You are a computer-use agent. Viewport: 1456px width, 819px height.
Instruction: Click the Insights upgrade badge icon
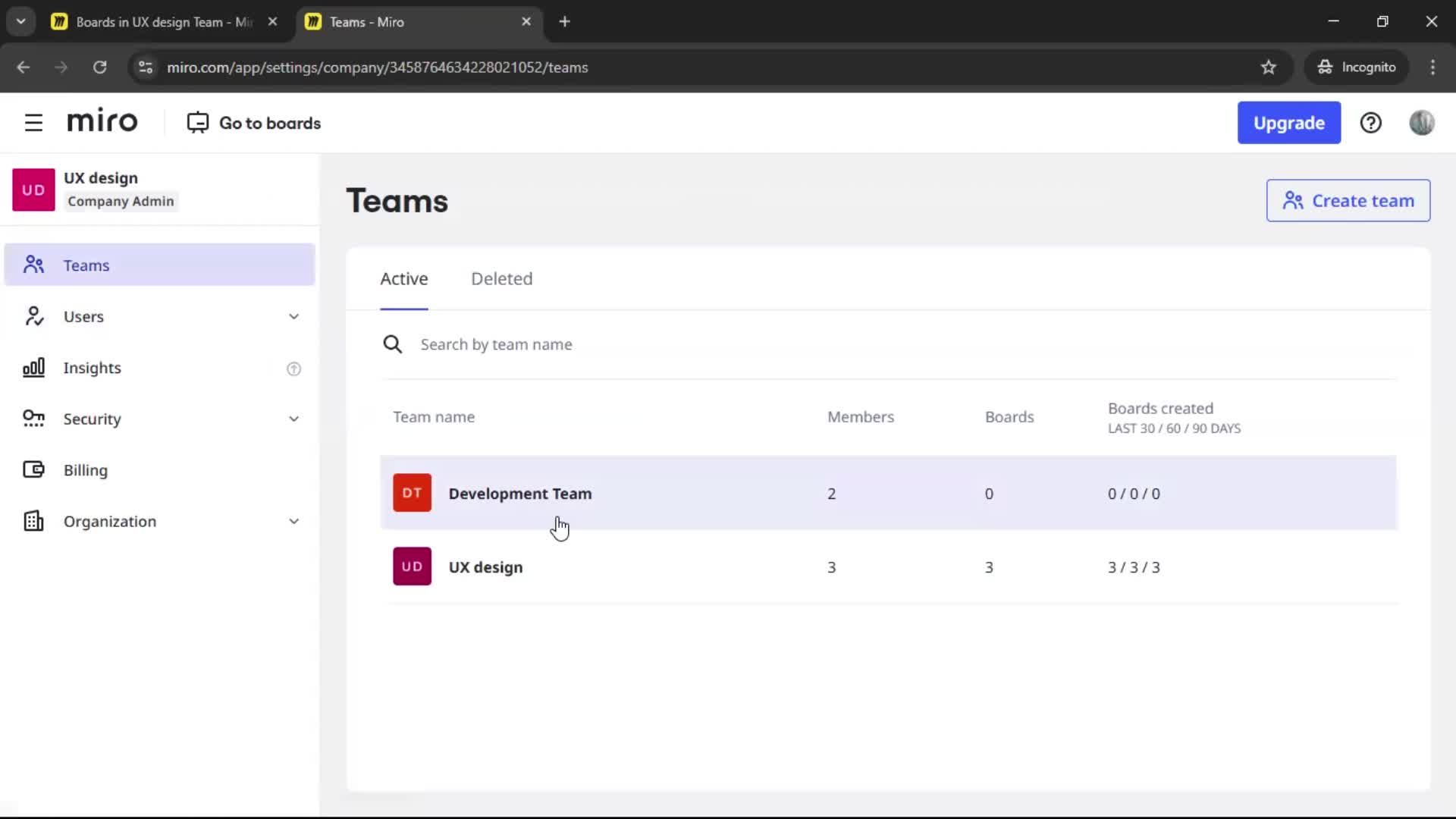[x=293, y=369]
